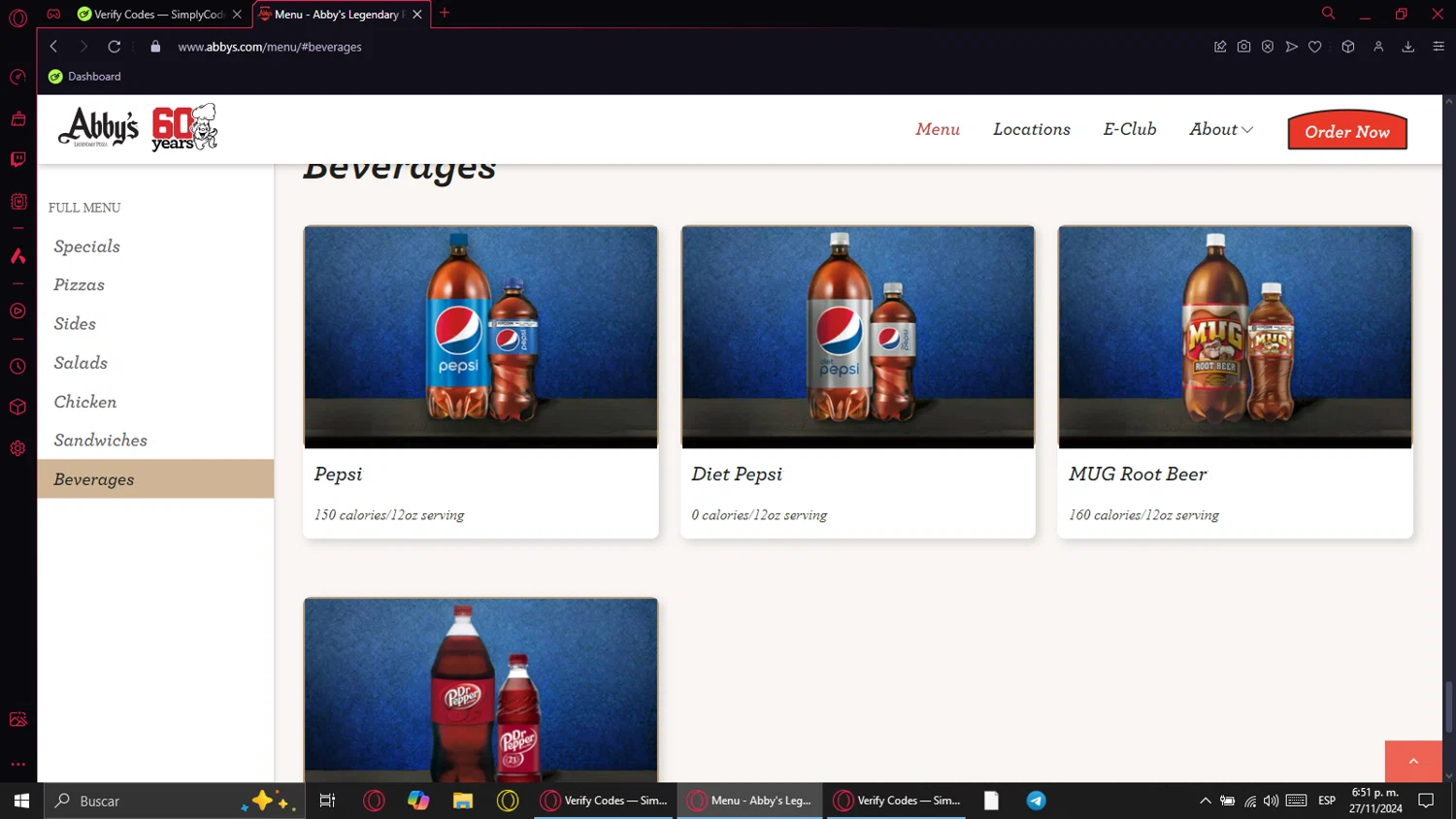This screenshot has height=819, width=1456.
Task: Open GX Control speedometer in sidebar
Action: pos(17,77)
